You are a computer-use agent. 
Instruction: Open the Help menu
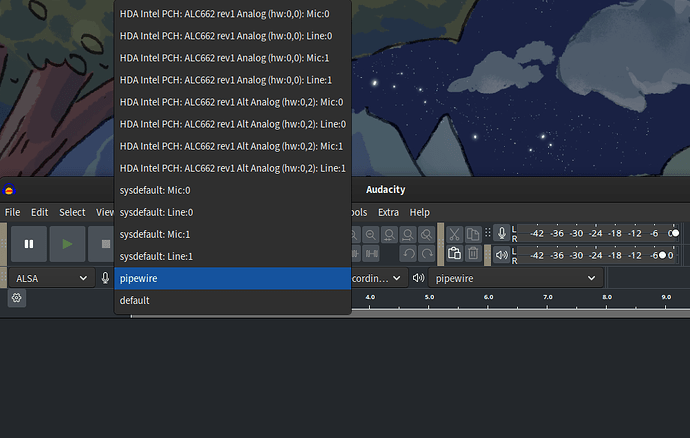click(x=419, y=212)
